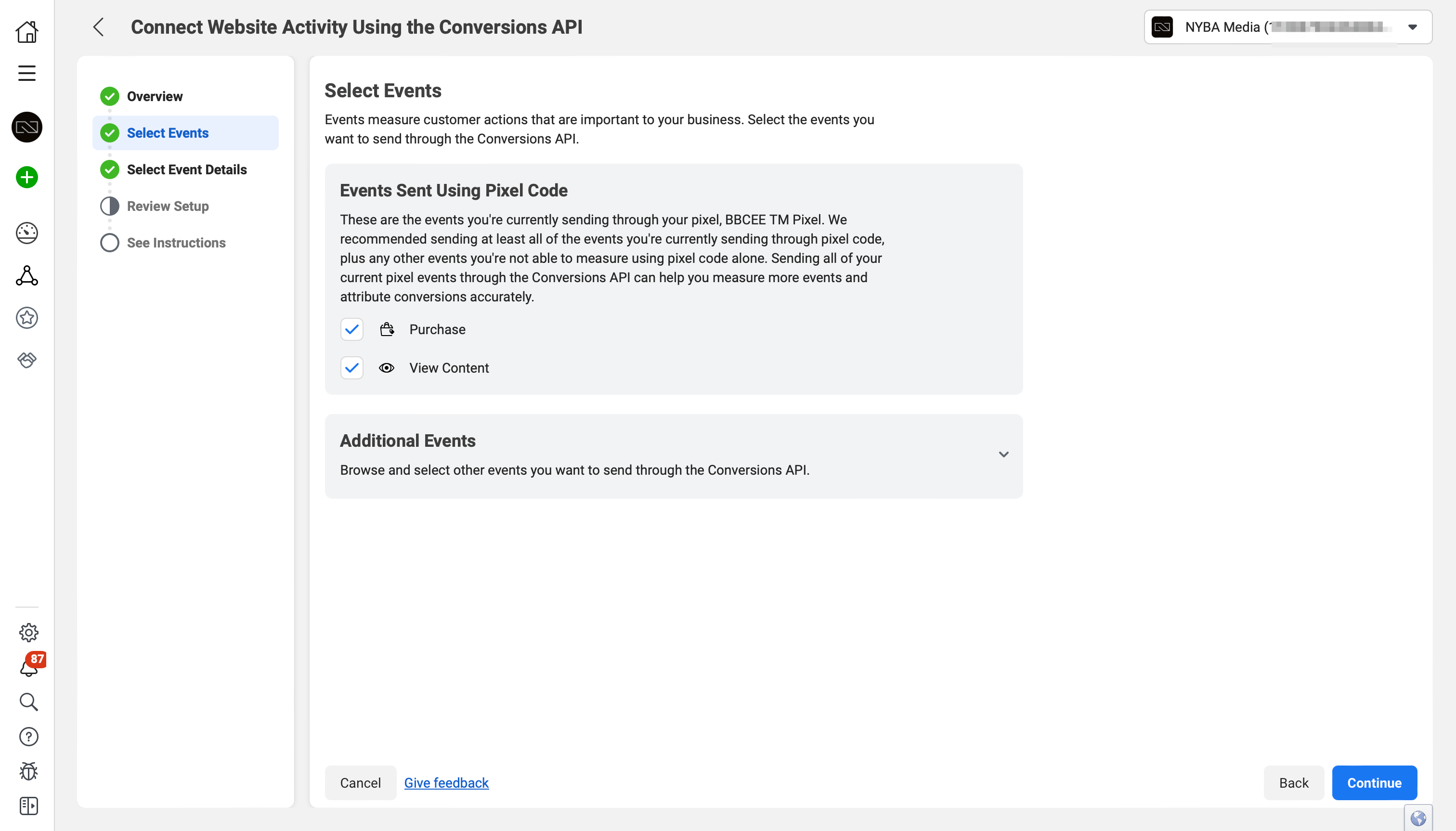Viewport: 1456px width, 831px height.
Task: Open the partners handshake icon
Action: 27,360
